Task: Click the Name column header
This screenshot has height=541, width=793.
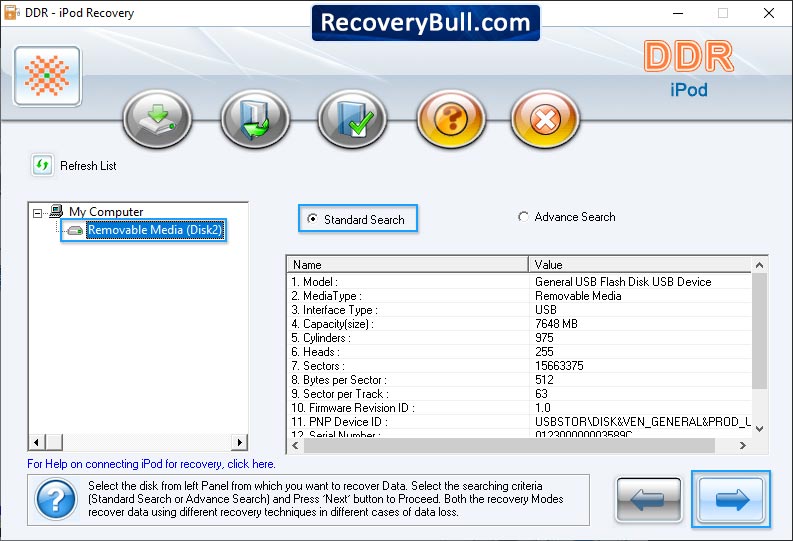Action: pos(407,265)
